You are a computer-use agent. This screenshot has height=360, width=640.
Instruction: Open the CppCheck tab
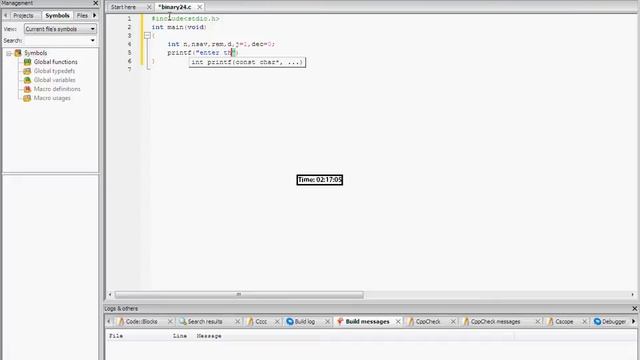point(428,322)
